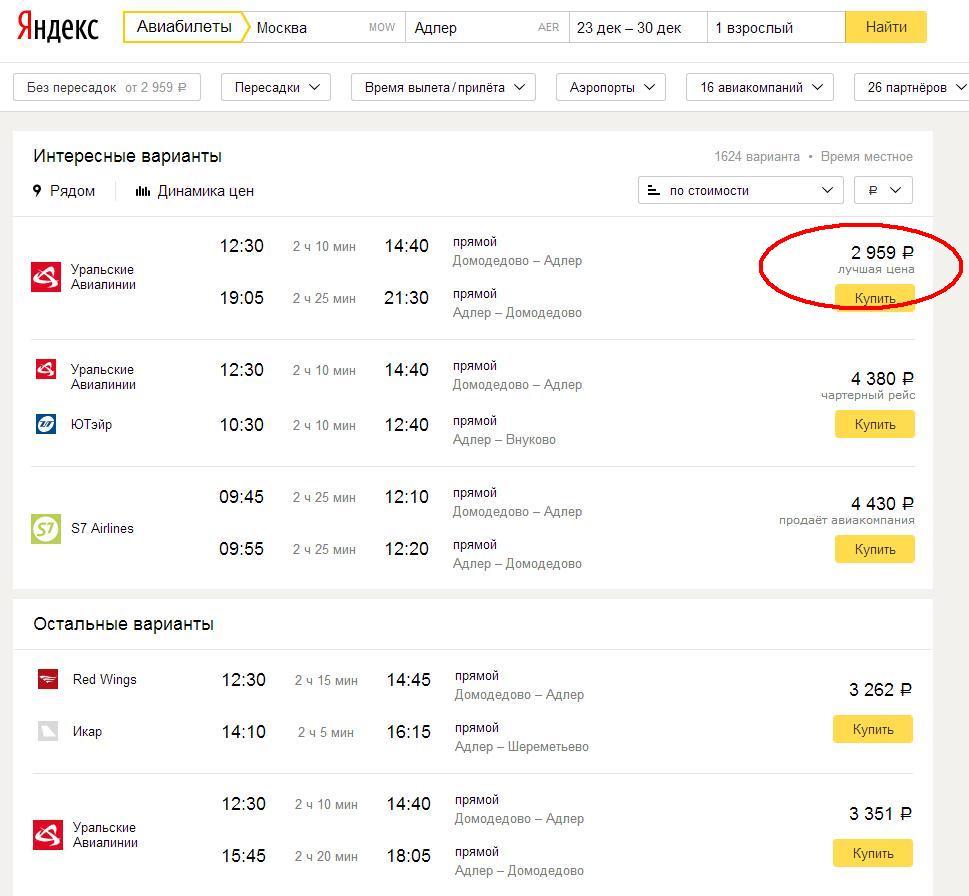This screenshot has height=896, width=969.
Task: Click the bar chart icon for Динамика цен
Action: pyautogui.click(x=143, y=191)
